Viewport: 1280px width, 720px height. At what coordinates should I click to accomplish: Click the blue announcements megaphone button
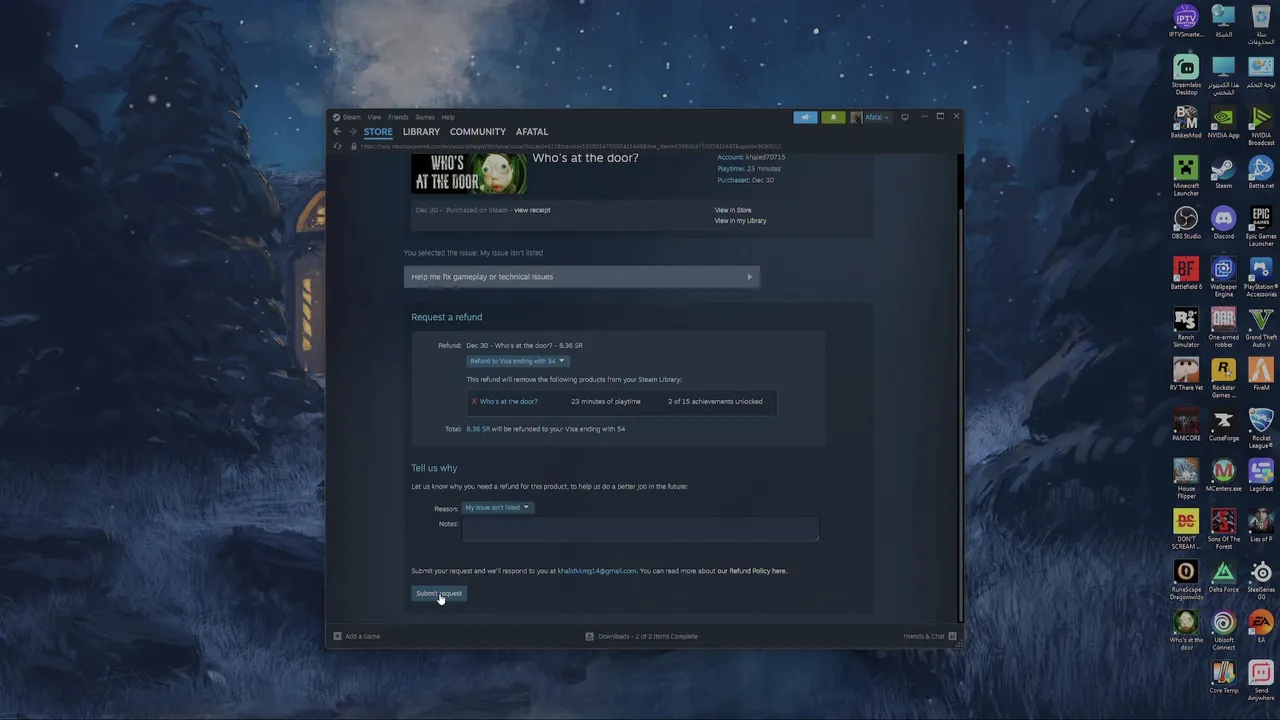(805, 117)
